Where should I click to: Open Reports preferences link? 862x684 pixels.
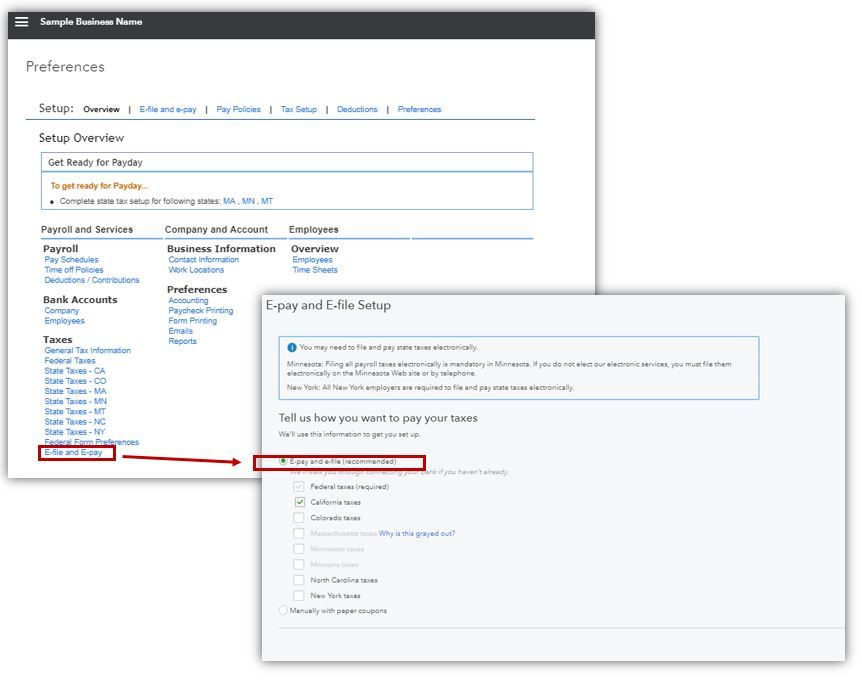point(183,341)
